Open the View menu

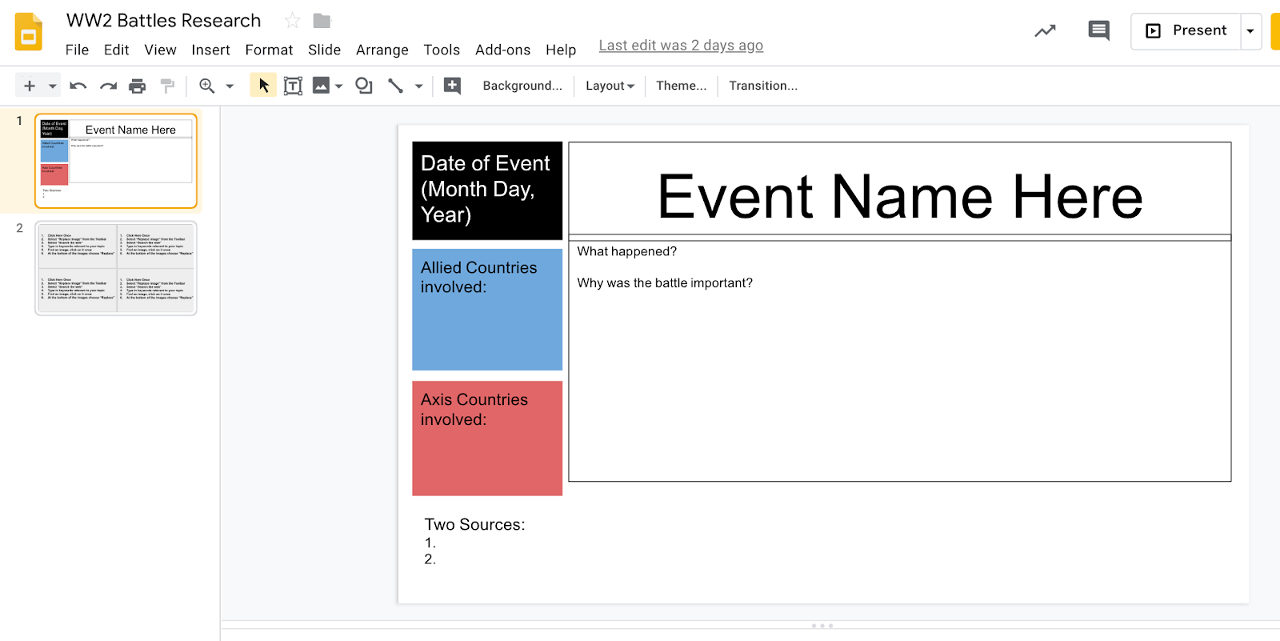pyautogui.click(x=161, y=49)
